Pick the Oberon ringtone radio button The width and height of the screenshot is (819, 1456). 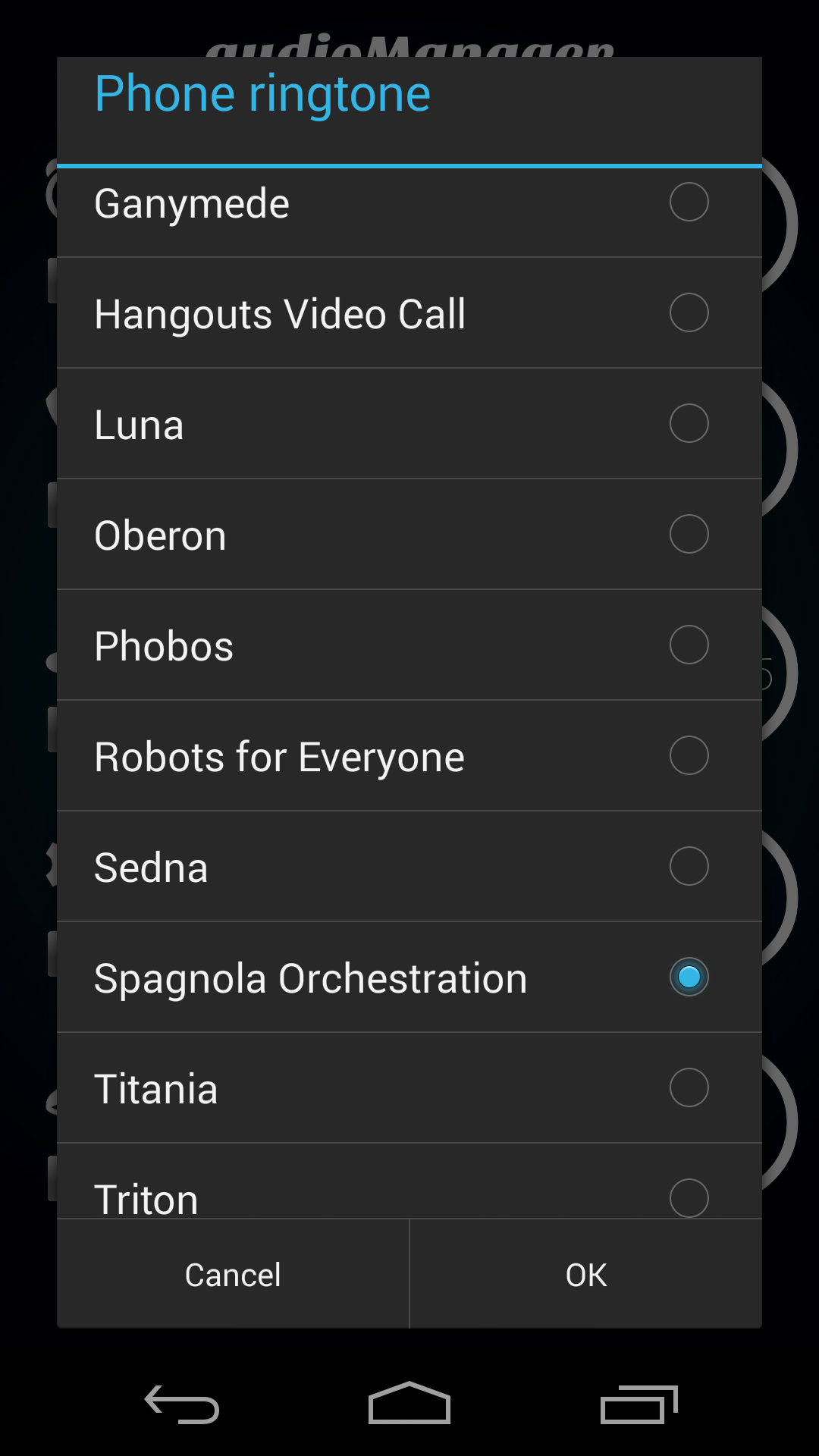point(689,534)
